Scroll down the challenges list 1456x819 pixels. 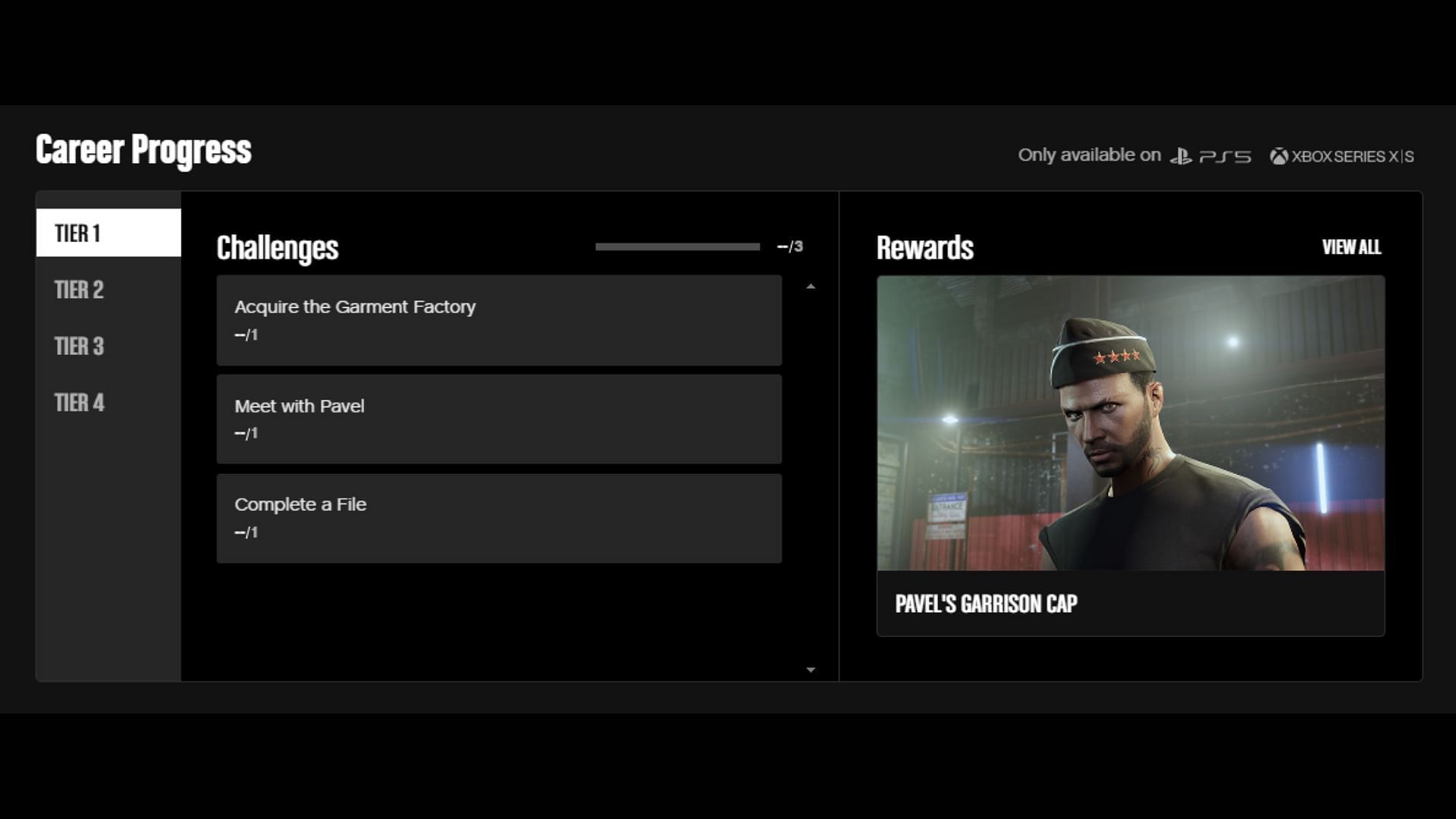(x=810, y=670)
